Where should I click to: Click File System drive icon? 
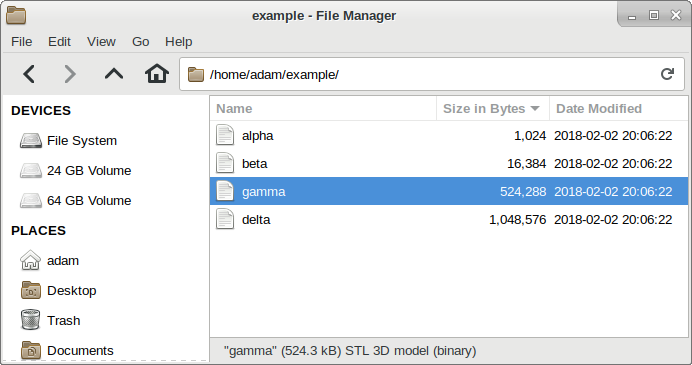point(30,141)
